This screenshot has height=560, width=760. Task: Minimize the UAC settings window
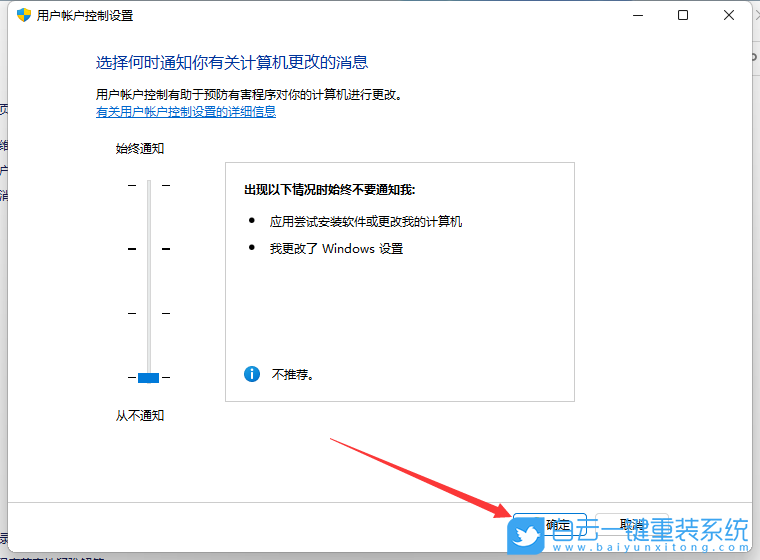tap(638, 16)
